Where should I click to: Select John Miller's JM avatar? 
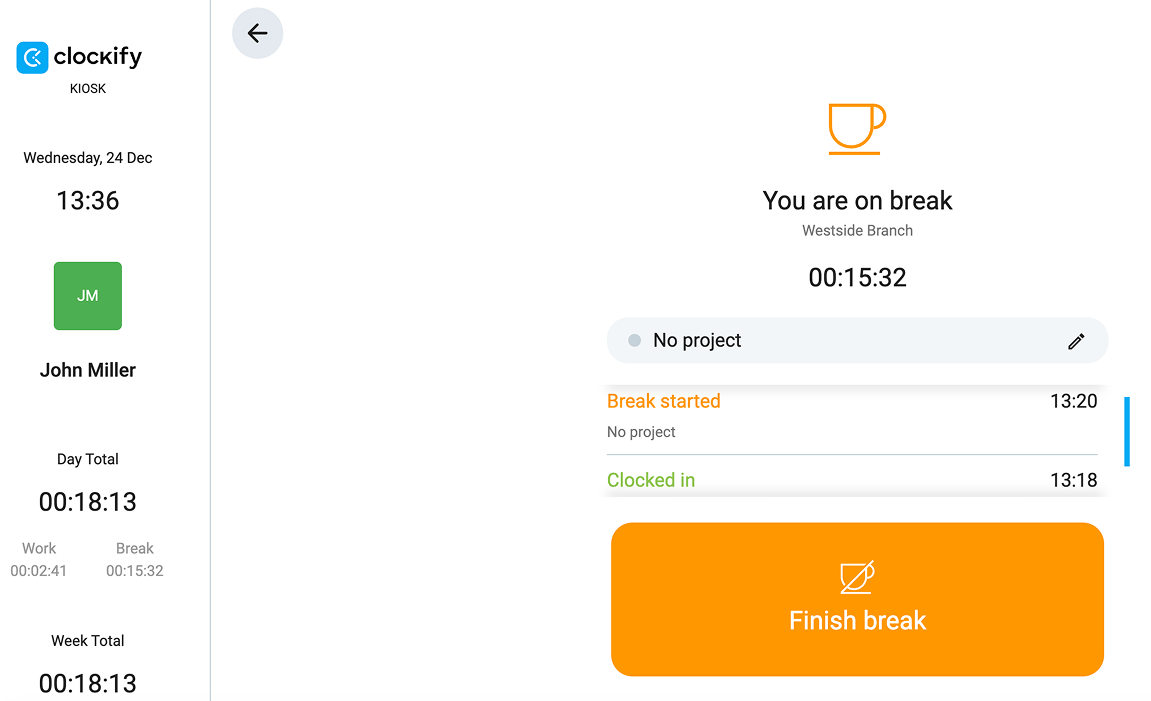click(x=87, y=295)
